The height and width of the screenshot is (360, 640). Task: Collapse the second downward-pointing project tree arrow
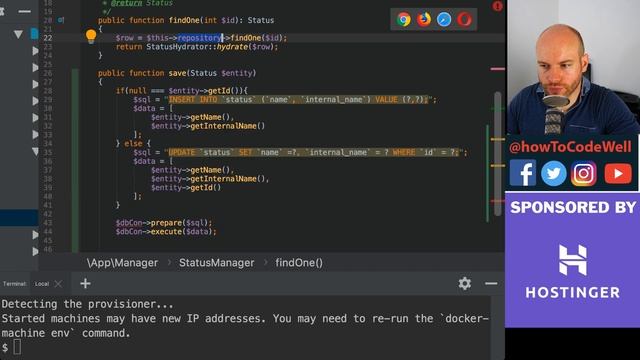36,152
